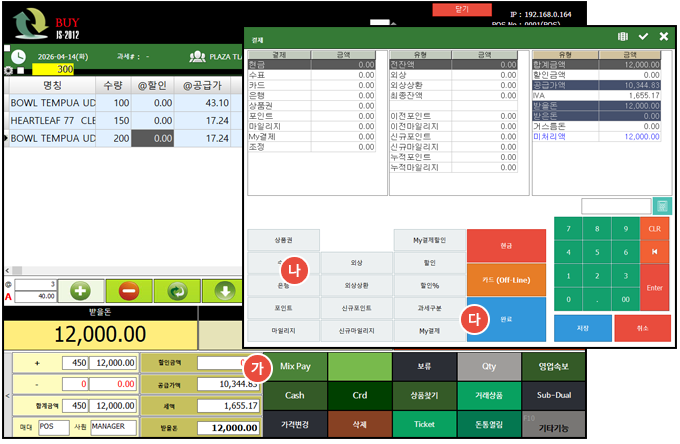Click the 신규포인트 new points button
Screen dimensions: 680x444
[356, 308]
